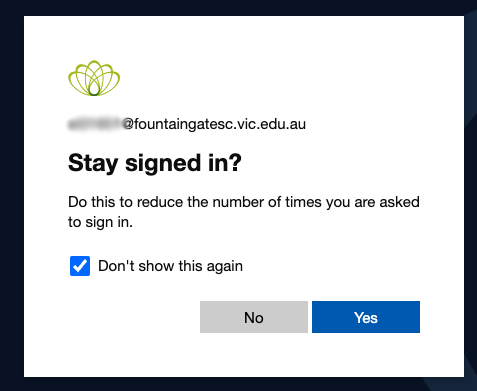This screenshot has width=477, height=391.
Task: Click the Fountain Gate logo above the email
Action: 94,78
